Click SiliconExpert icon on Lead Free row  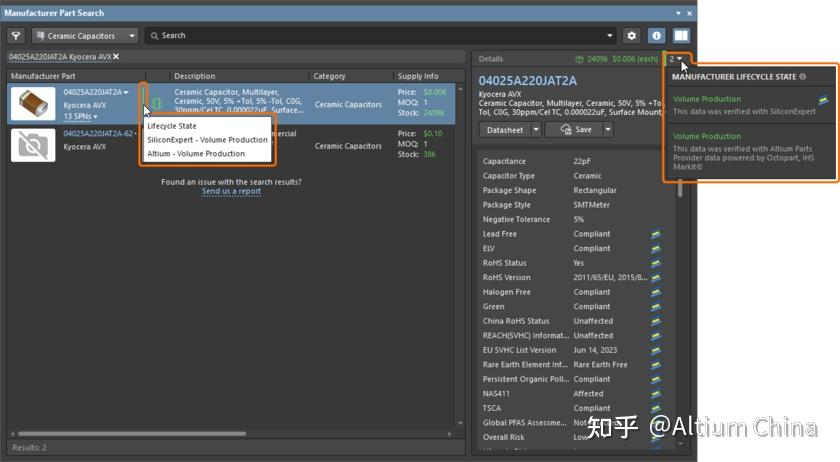[x=656, y=234]
